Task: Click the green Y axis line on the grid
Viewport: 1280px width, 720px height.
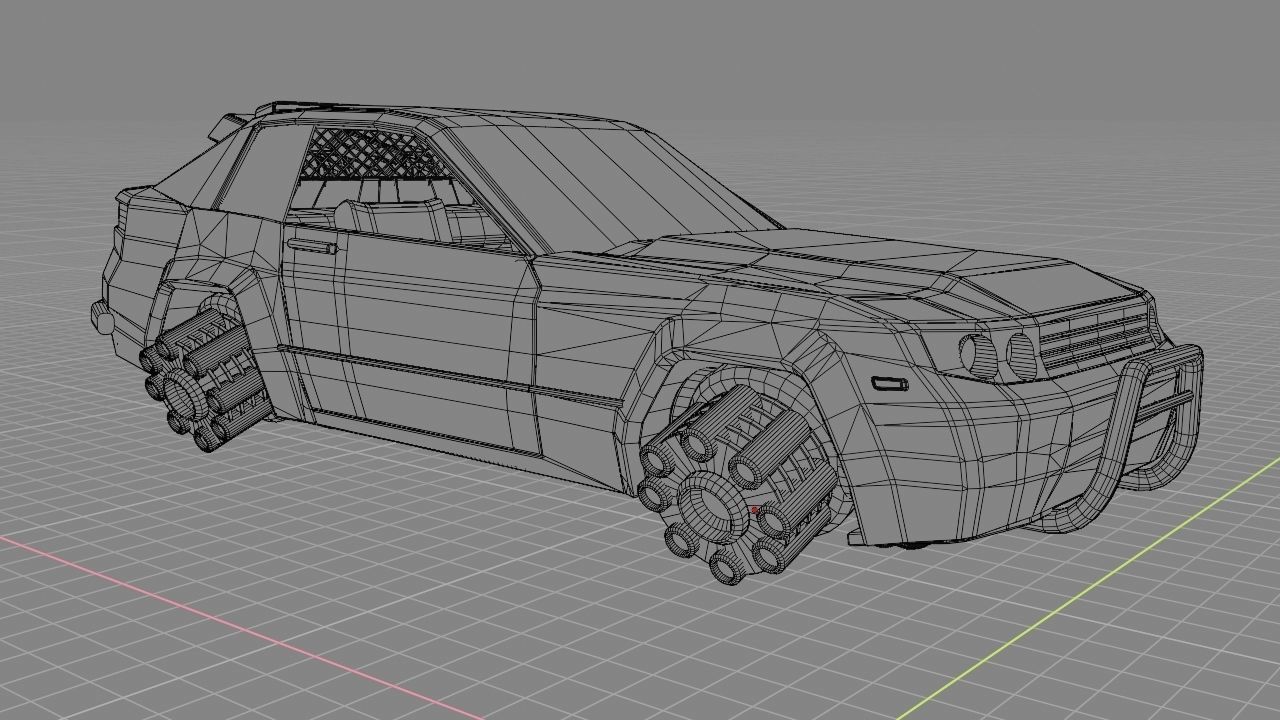Action: point(1090,589)
